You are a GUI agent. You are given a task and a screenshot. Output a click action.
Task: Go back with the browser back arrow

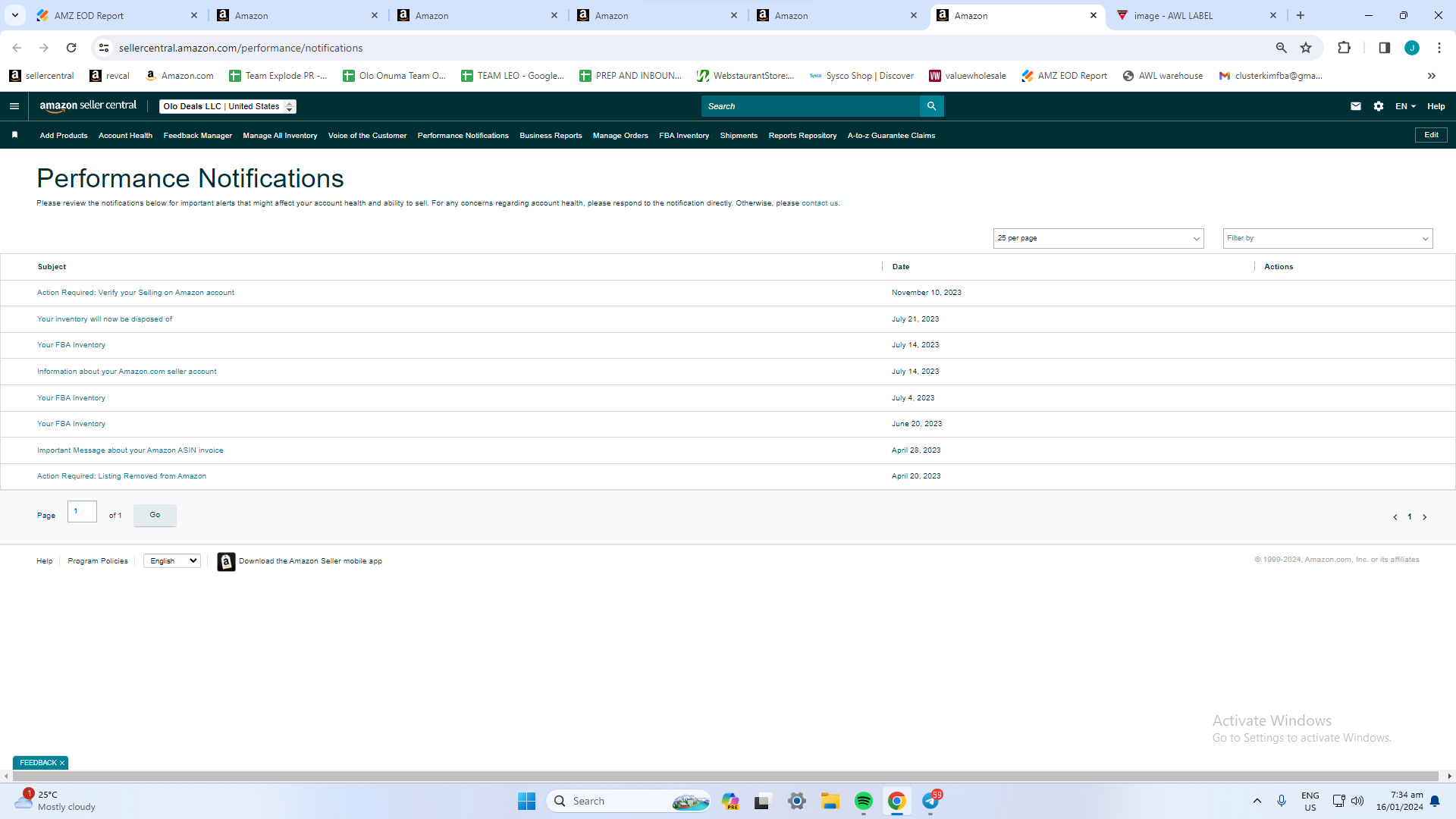(17, 48)
